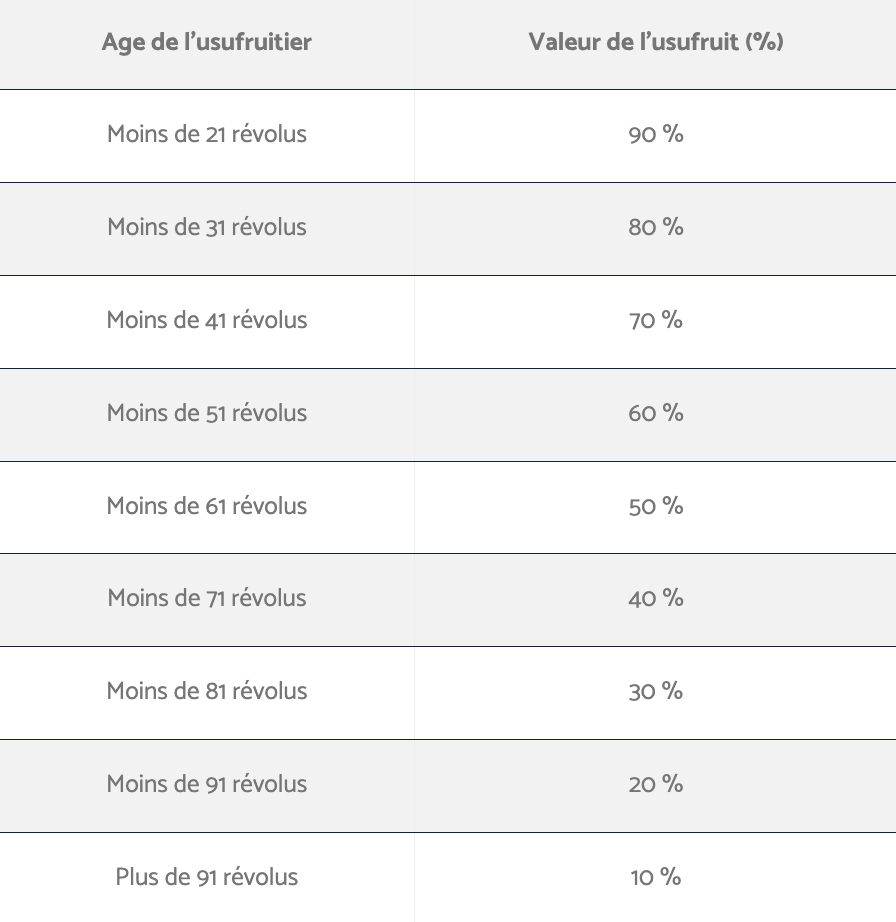Click the 'Age de l'usufruitier' column header
896x922 pixels.
pos(206,42)
